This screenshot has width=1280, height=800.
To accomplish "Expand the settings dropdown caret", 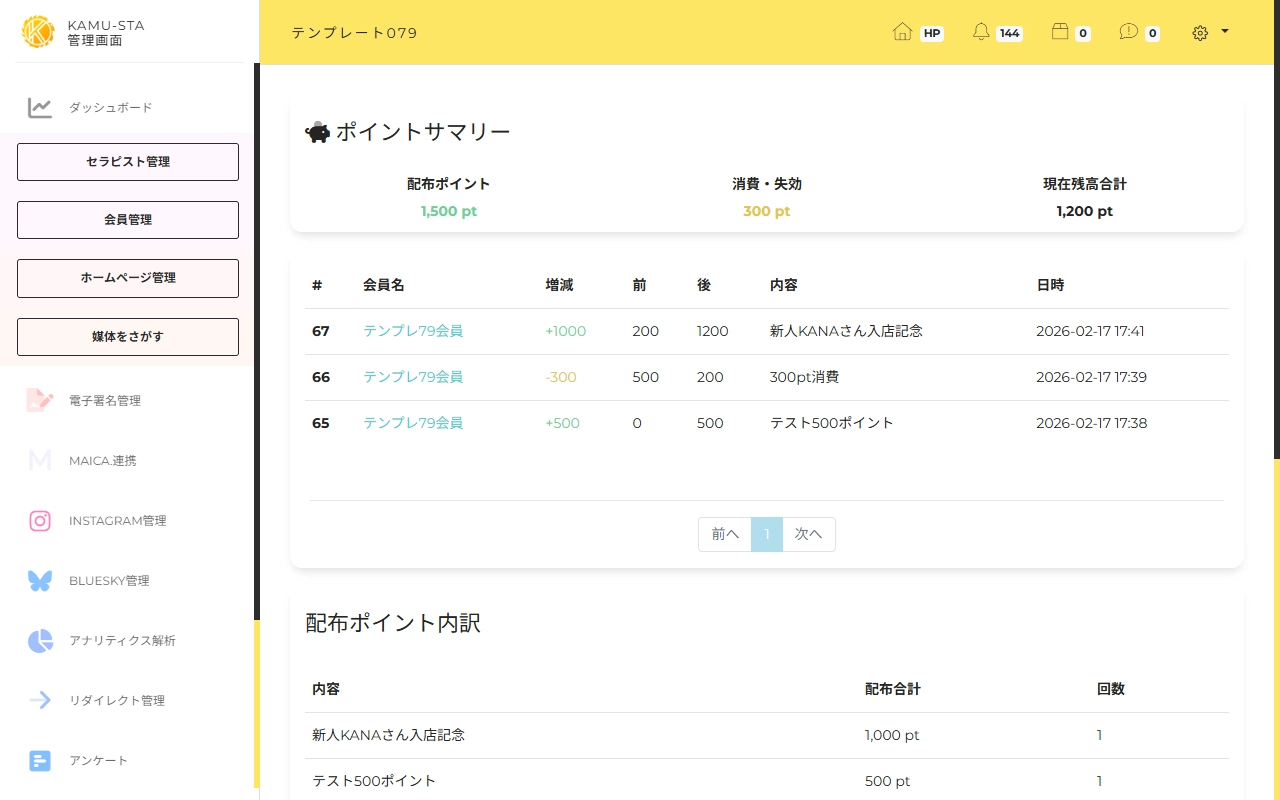I will (1225, 32).
